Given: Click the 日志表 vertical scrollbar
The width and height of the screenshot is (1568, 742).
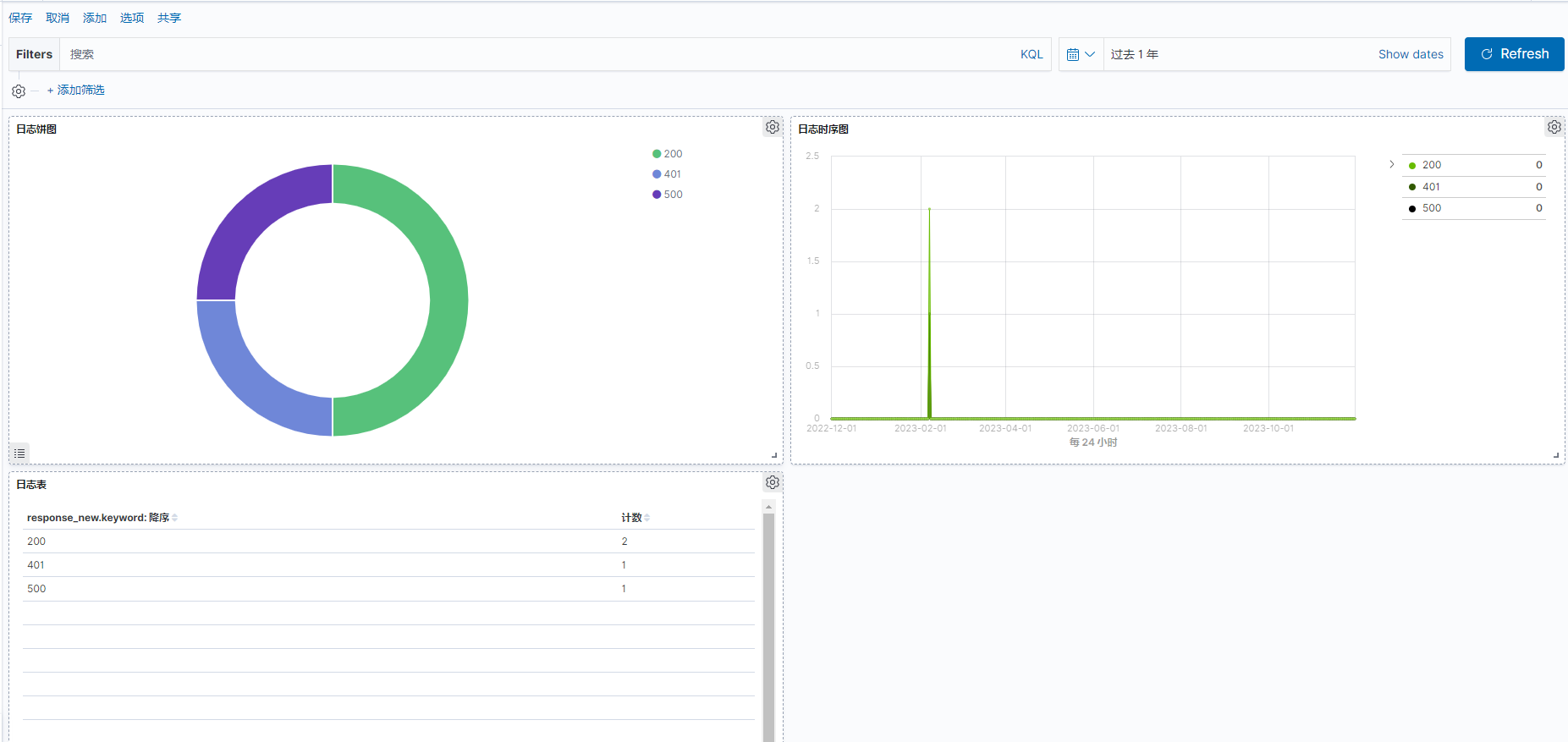Looking at the screenshot, I should (768, 626).
